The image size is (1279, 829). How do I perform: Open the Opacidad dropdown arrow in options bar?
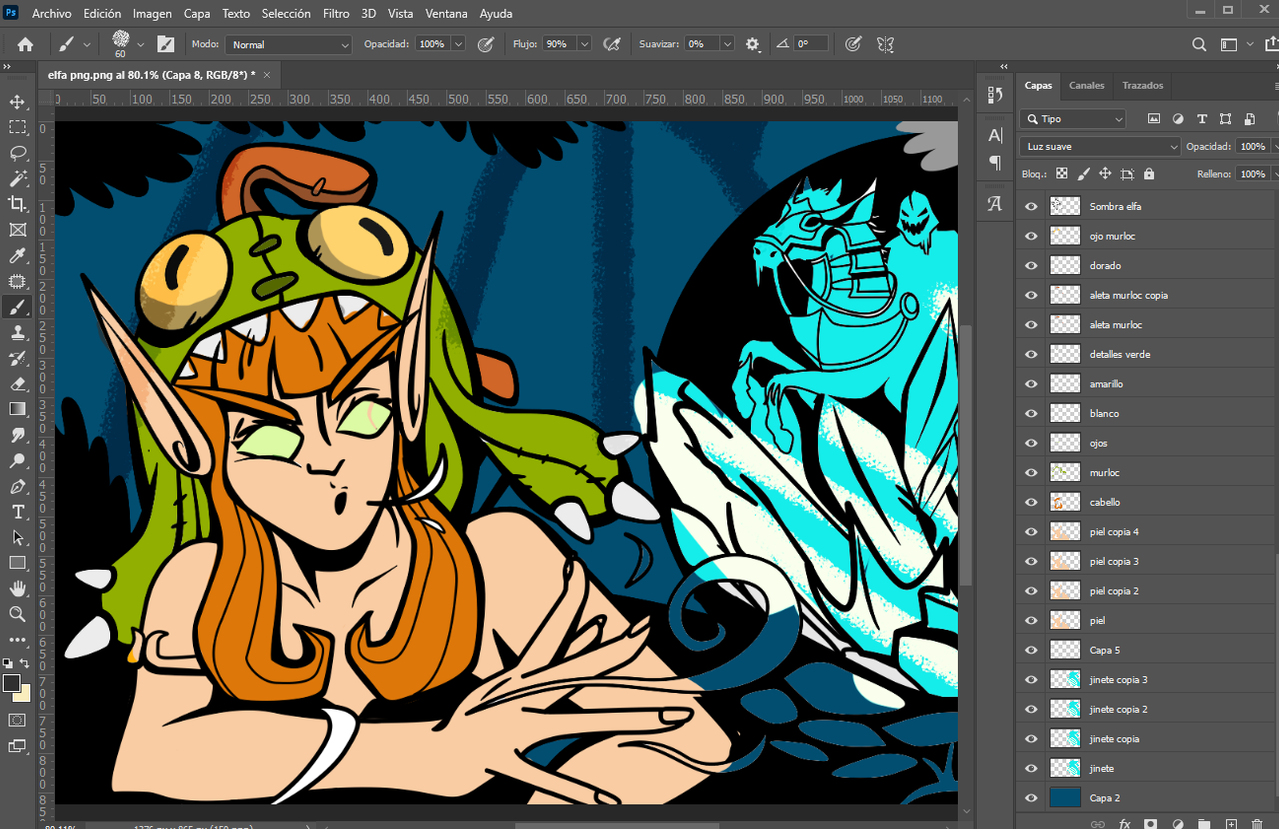click(458, 44)
